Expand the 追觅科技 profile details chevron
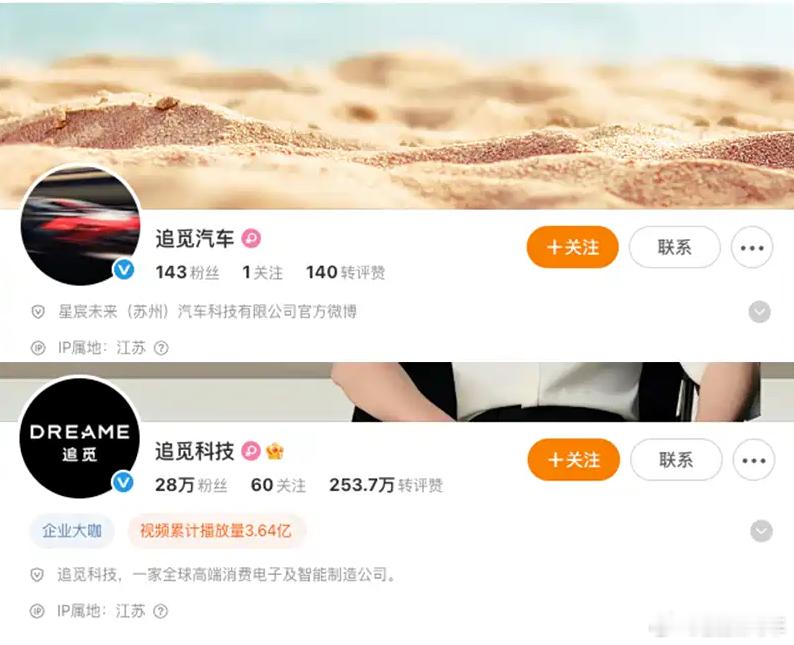 [x=761, y=531]
